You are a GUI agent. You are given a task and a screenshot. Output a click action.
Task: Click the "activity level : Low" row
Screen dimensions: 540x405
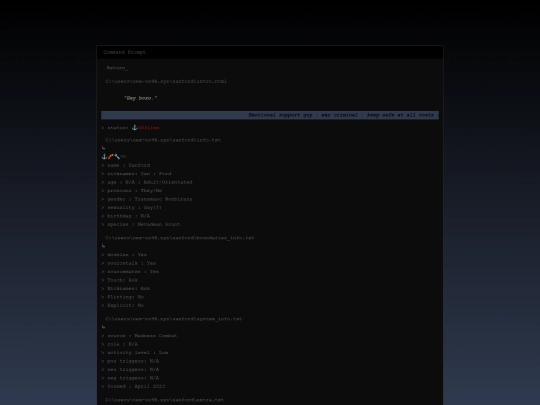tap(135, 353)
